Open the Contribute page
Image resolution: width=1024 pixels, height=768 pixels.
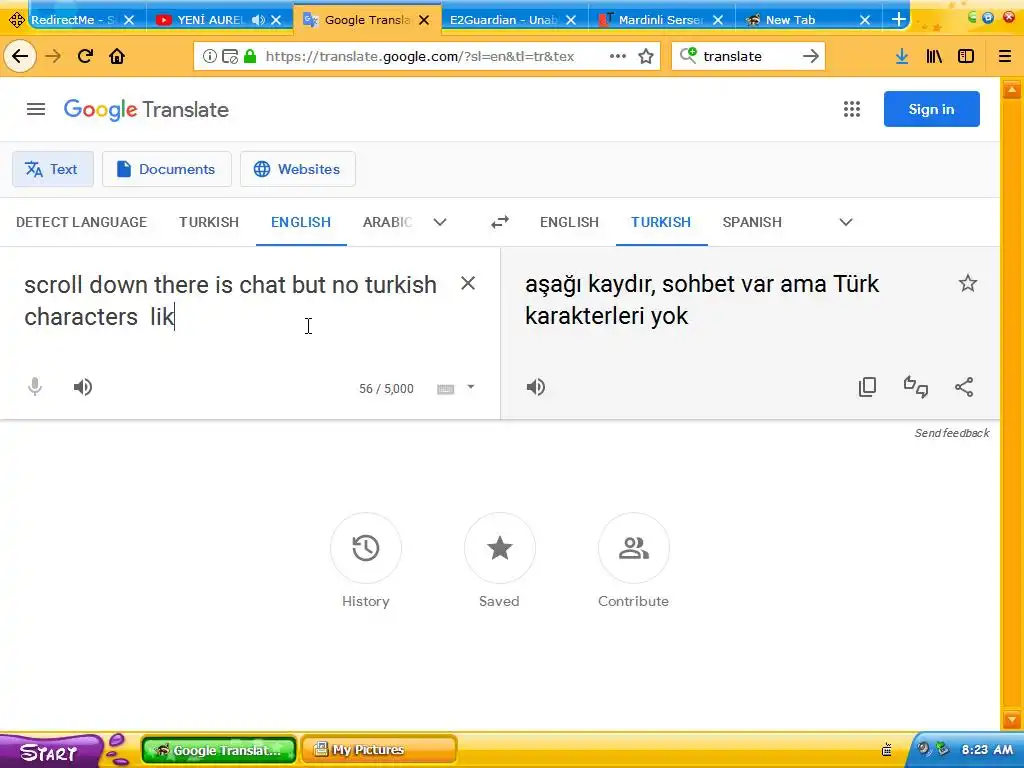click(x=633, y=548)
